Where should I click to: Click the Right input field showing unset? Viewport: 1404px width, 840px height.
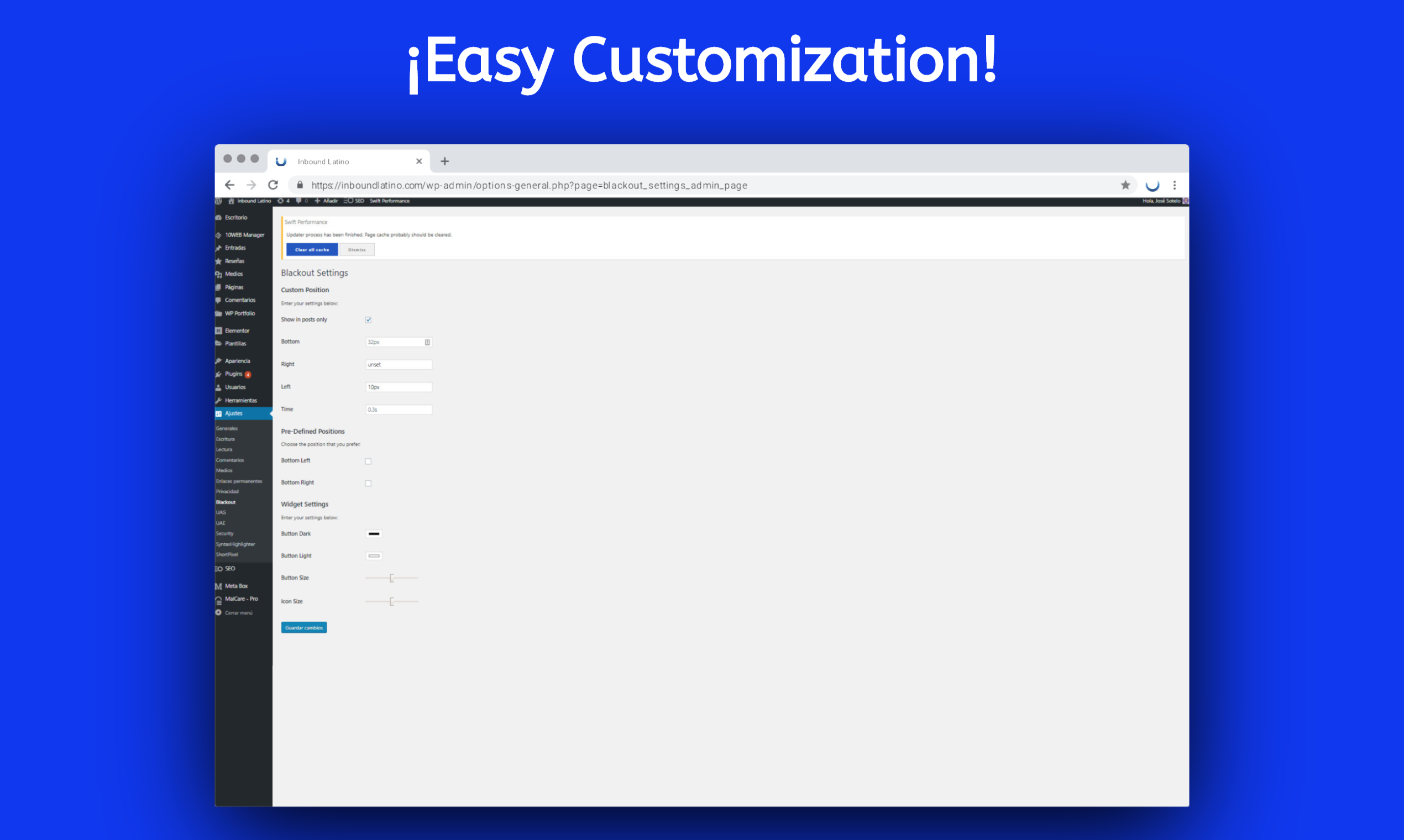tap(399, 365)
